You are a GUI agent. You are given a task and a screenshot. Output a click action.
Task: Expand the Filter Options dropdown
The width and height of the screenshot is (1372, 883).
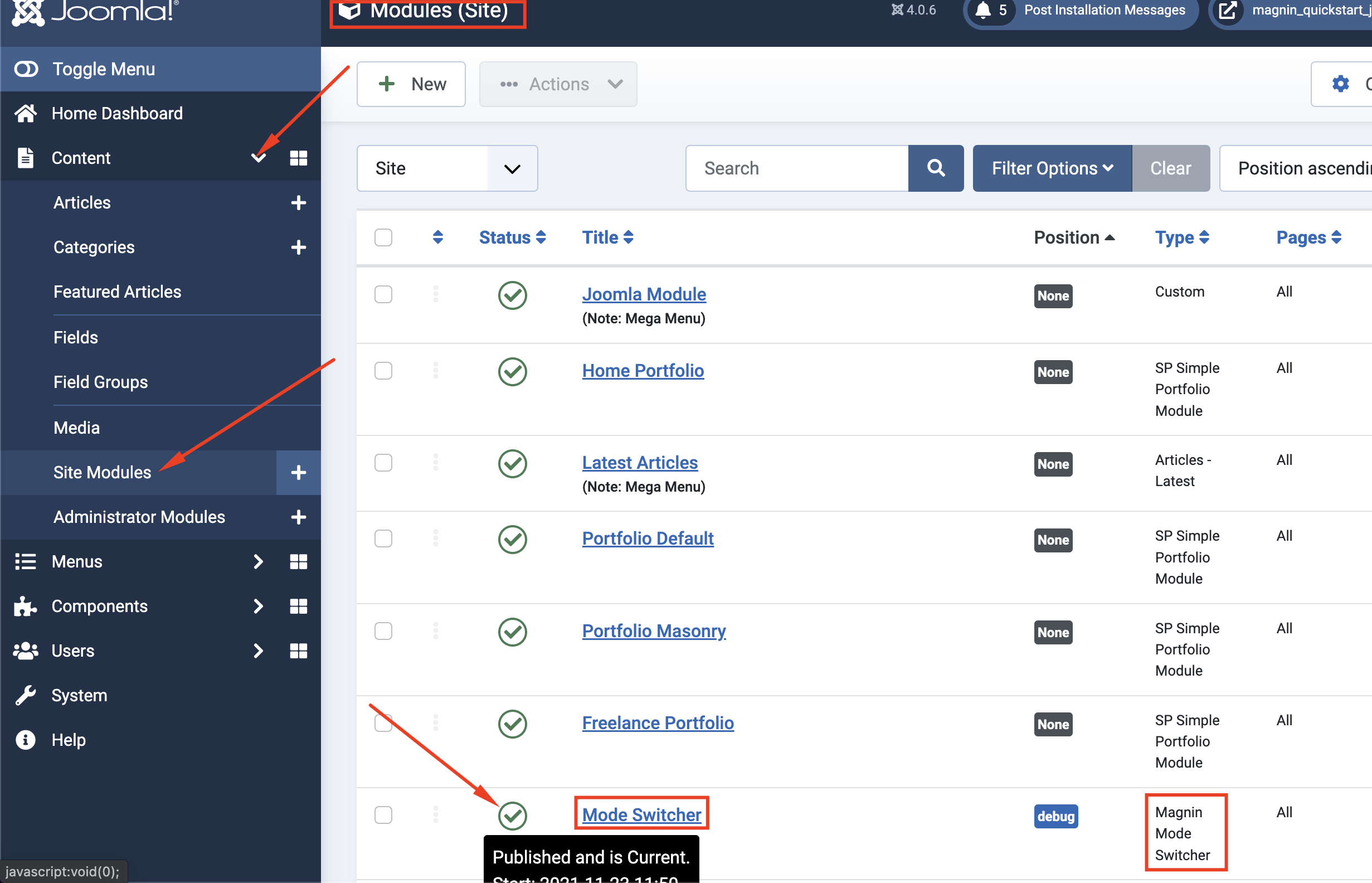point(1052,168)
